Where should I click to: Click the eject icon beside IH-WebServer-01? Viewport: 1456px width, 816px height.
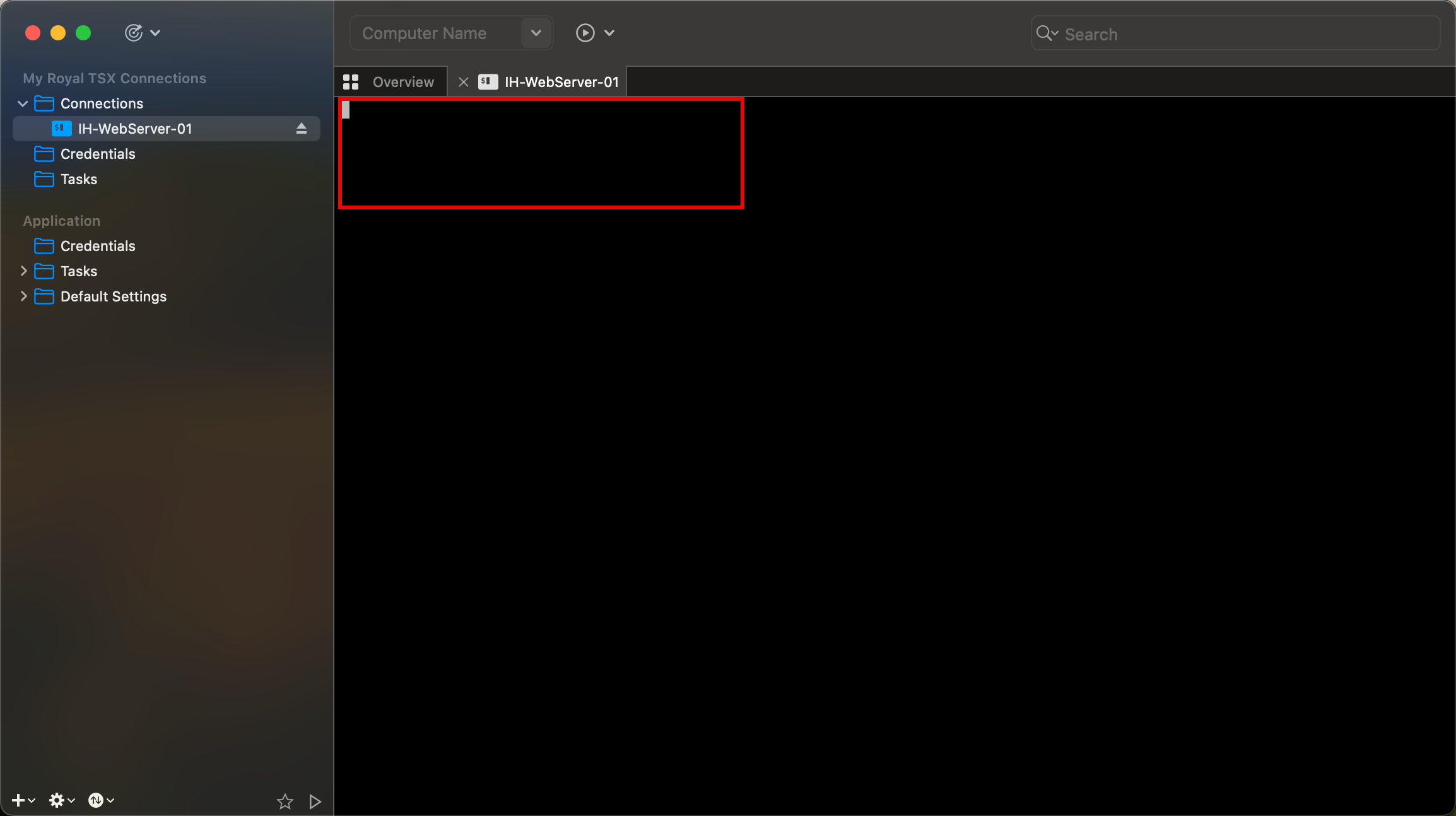(x=302, y=129)
